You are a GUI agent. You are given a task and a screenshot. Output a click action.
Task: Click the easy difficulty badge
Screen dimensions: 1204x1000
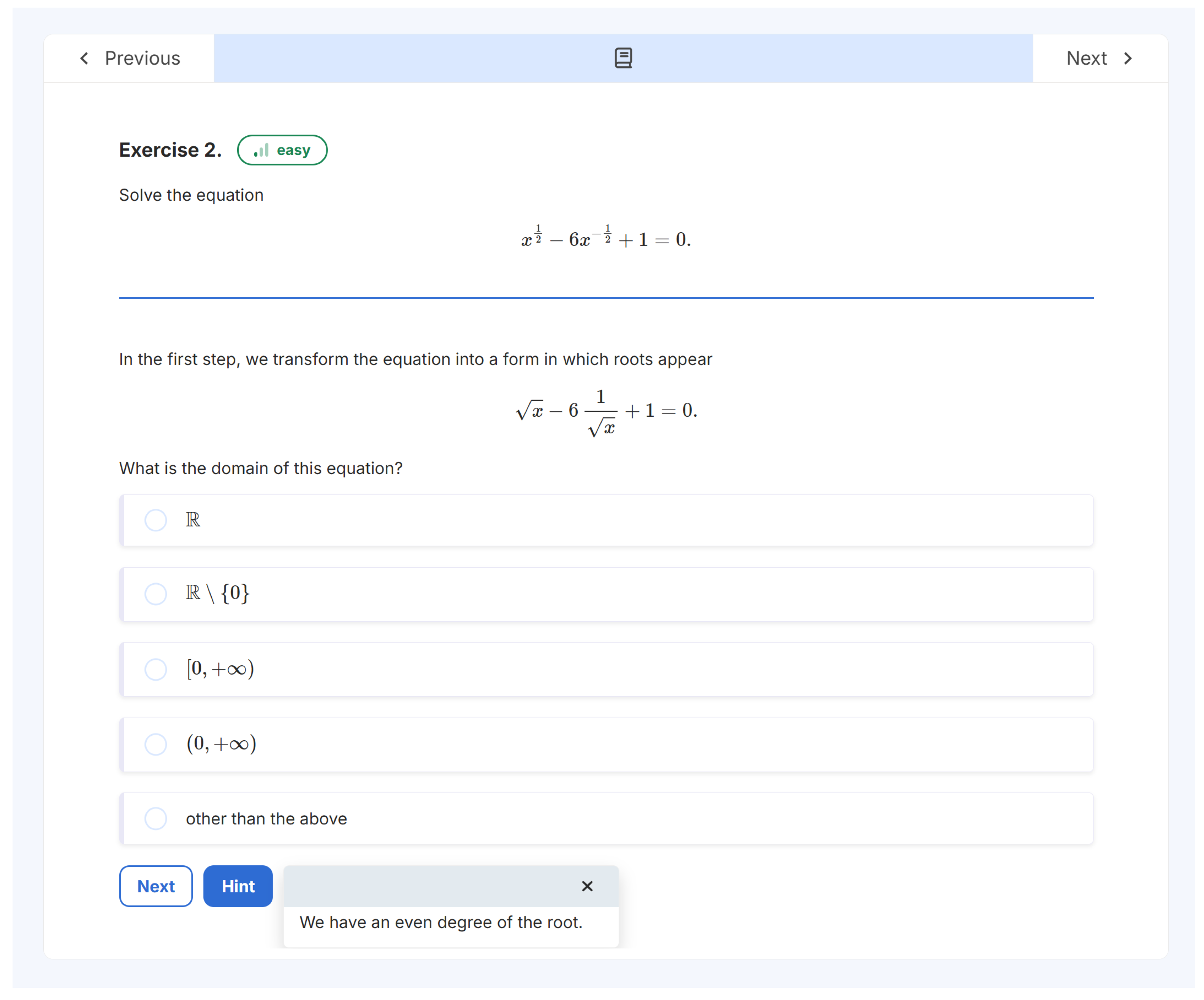tap(282, 150)
